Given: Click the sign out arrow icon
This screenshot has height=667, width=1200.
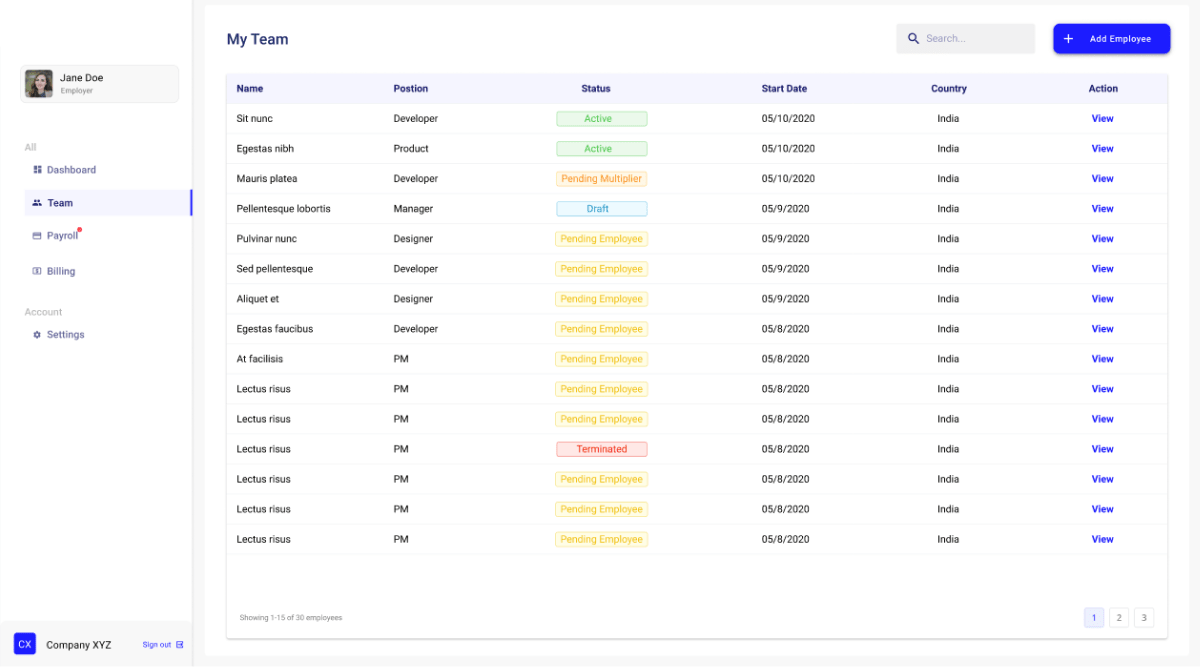Looking at the screenshot, I should (x=180, y=645).
